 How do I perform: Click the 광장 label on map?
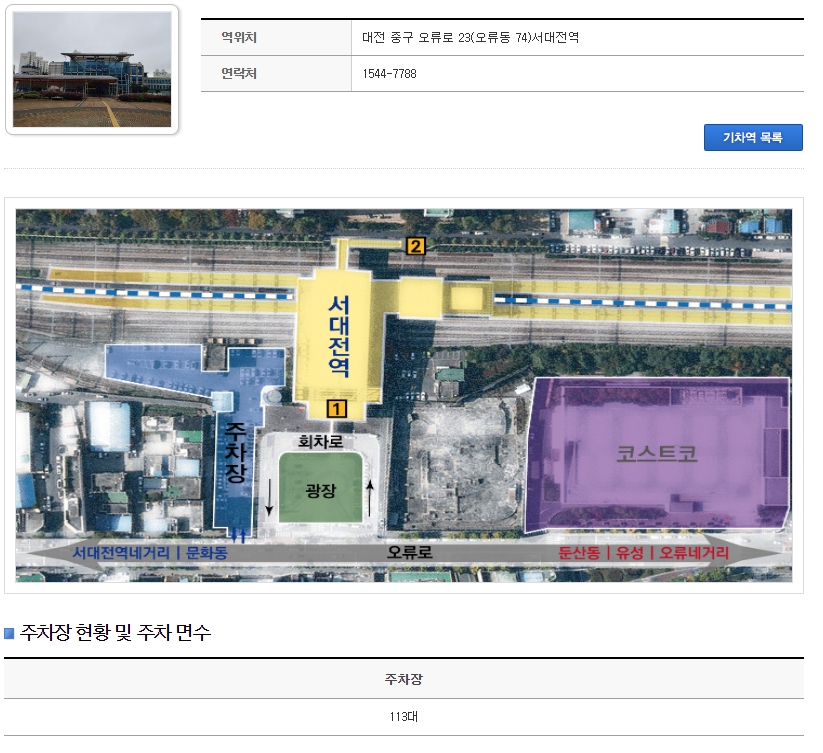tap(320, 491)
